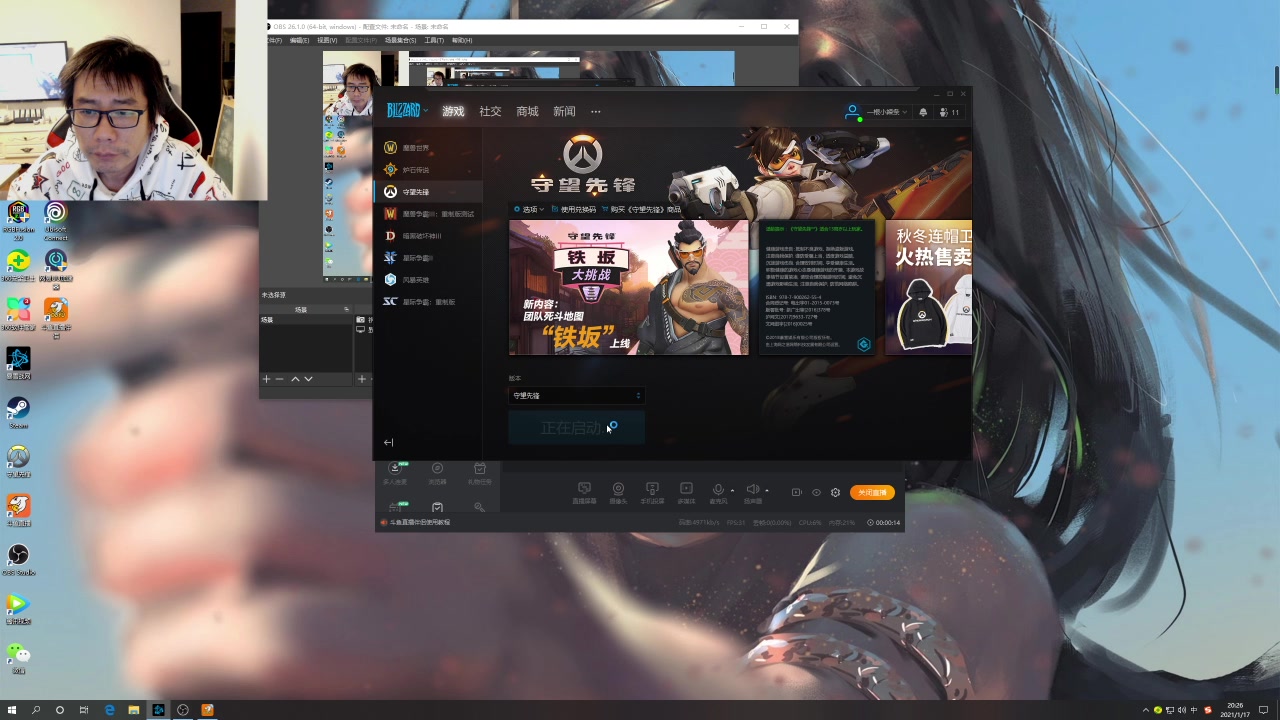
Task: Switch to the 社交 tab
Action: pos(490,111)
